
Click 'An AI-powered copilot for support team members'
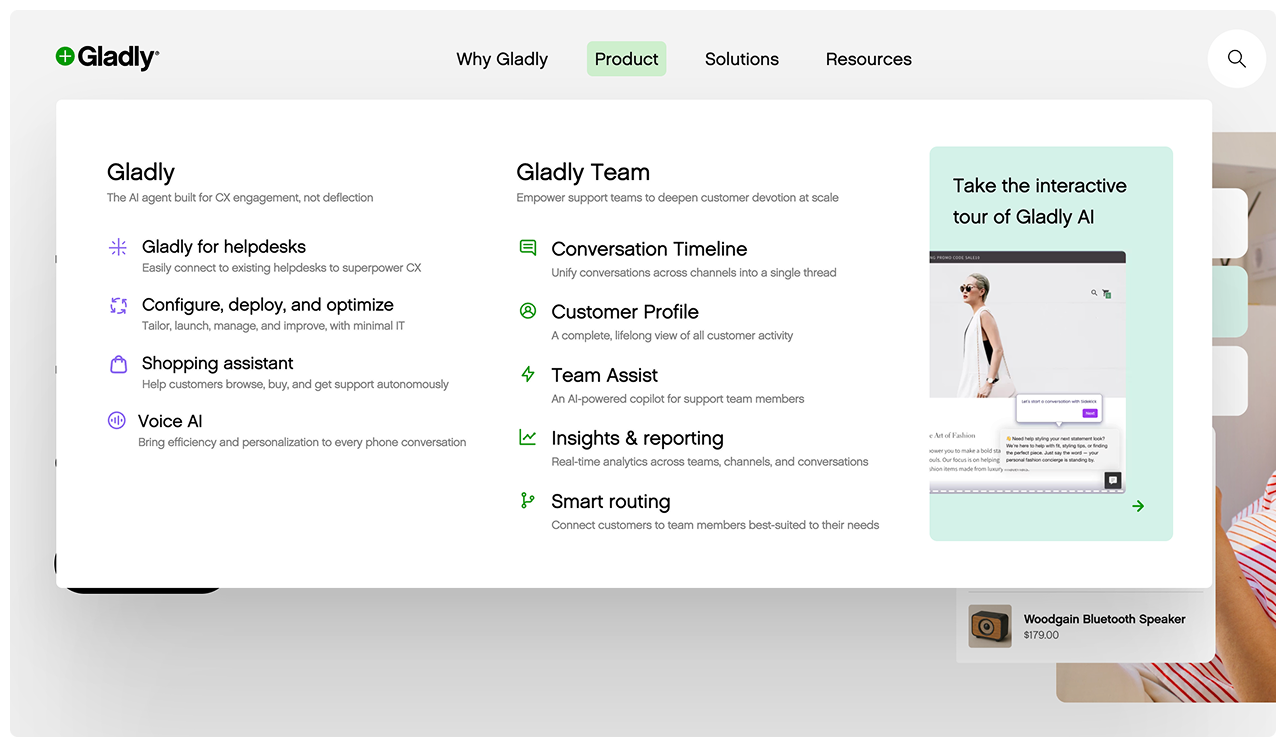pos(678,398)
